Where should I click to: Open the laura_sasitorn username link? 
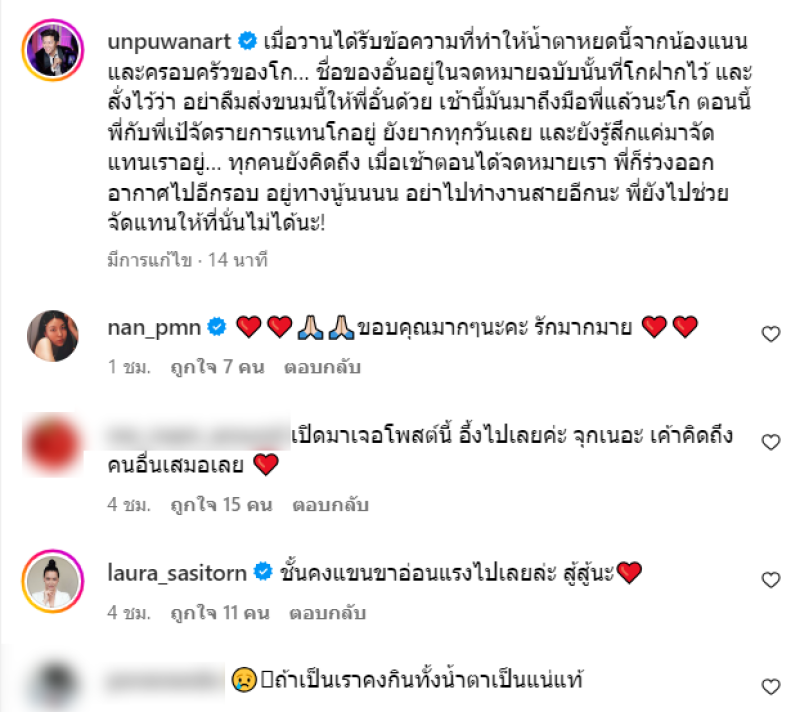[177, 573]
